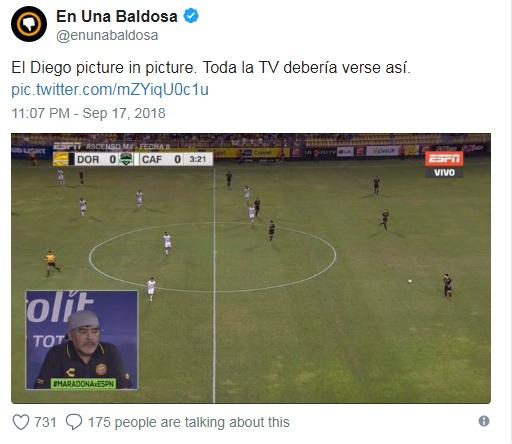Click the Maradona picture-in-picture inset
Screen dimensions: 512x444
pos(82,340)
